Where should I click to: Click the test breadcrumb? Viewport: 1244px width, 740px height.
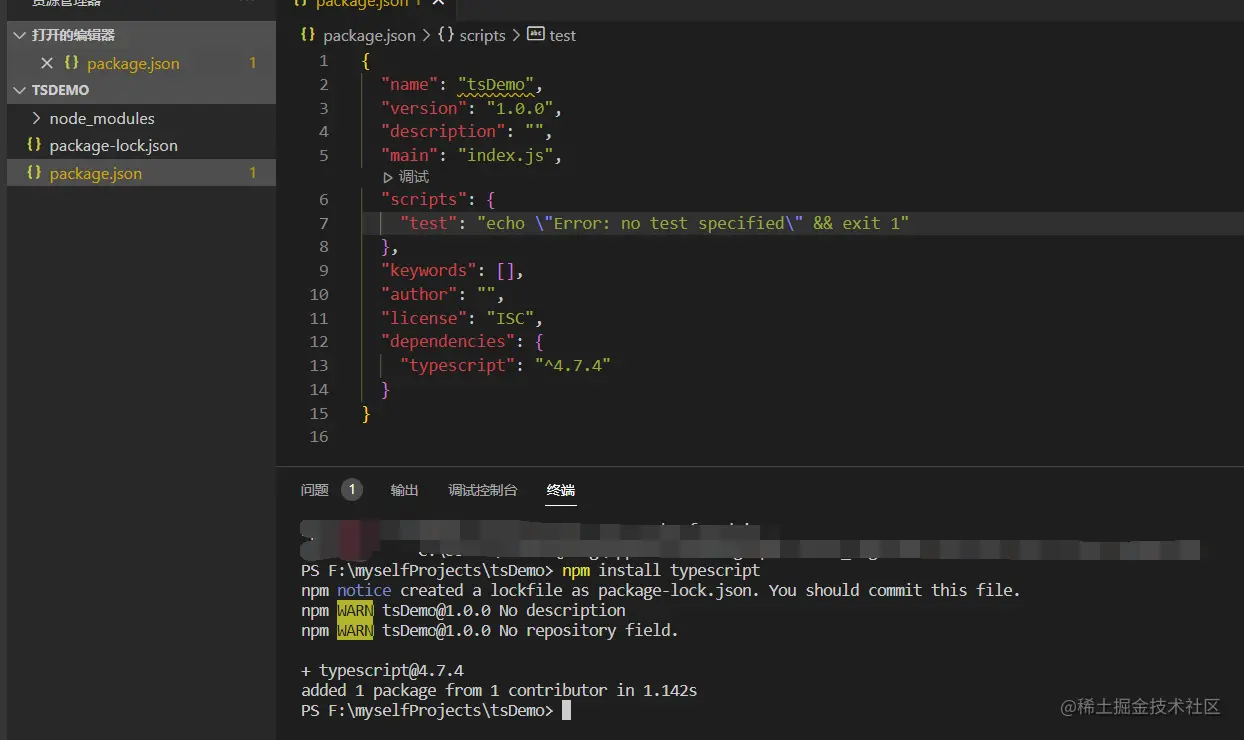coord(563,35)
